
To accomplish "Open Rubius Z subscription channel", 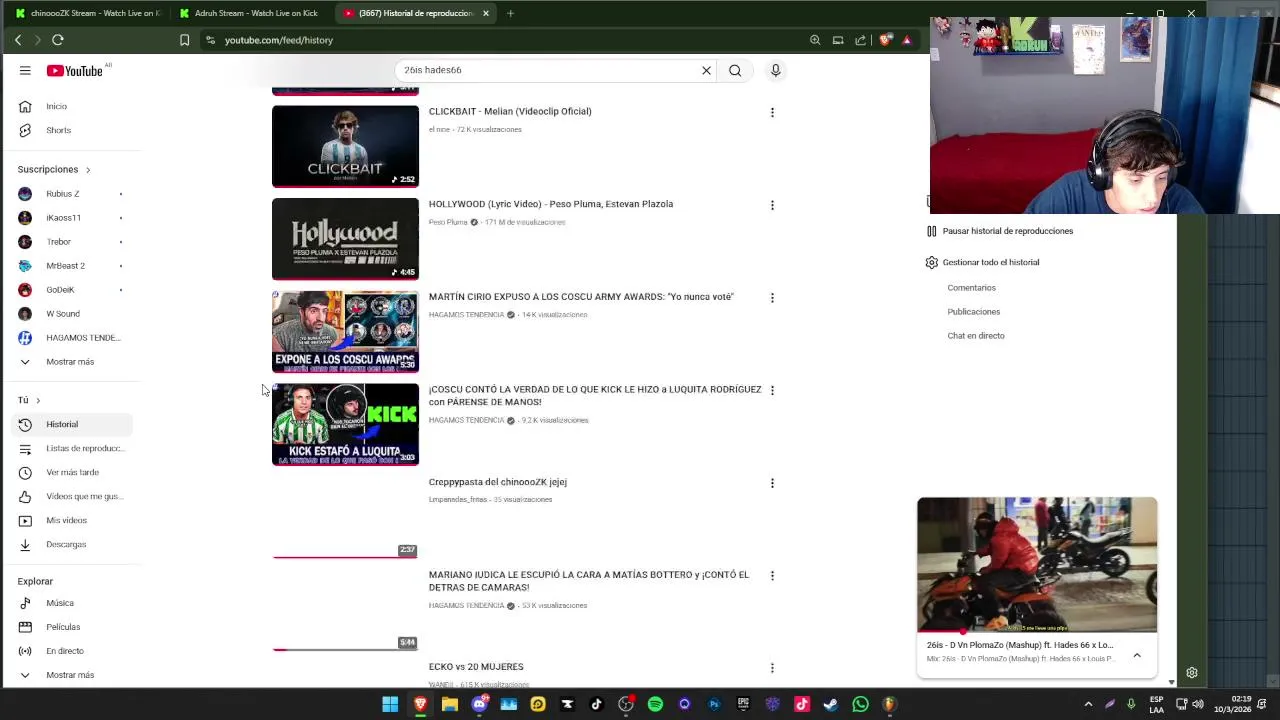I will pos(70,194).
